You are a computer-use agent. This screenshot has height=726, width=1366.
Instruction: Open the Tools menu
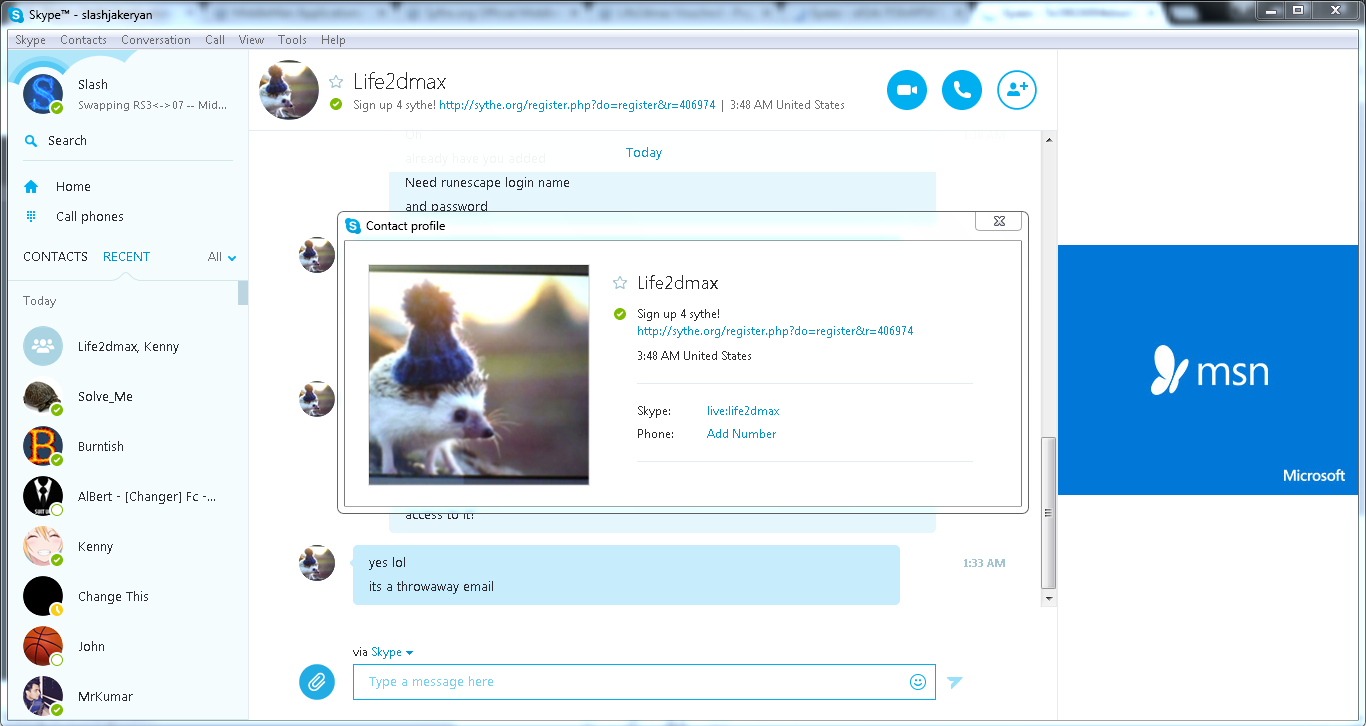[x=292, y=40]
